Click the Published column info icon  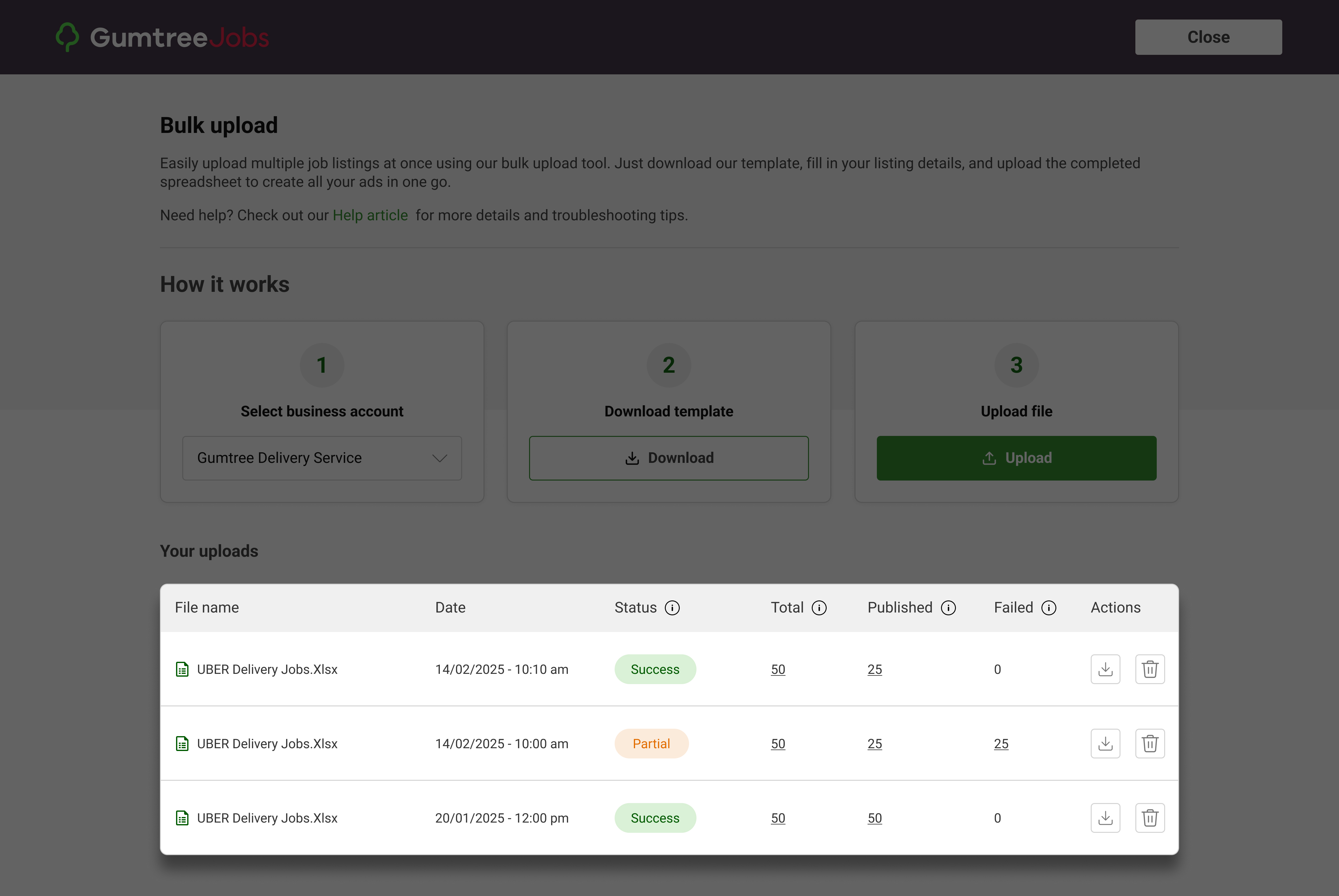948,608
